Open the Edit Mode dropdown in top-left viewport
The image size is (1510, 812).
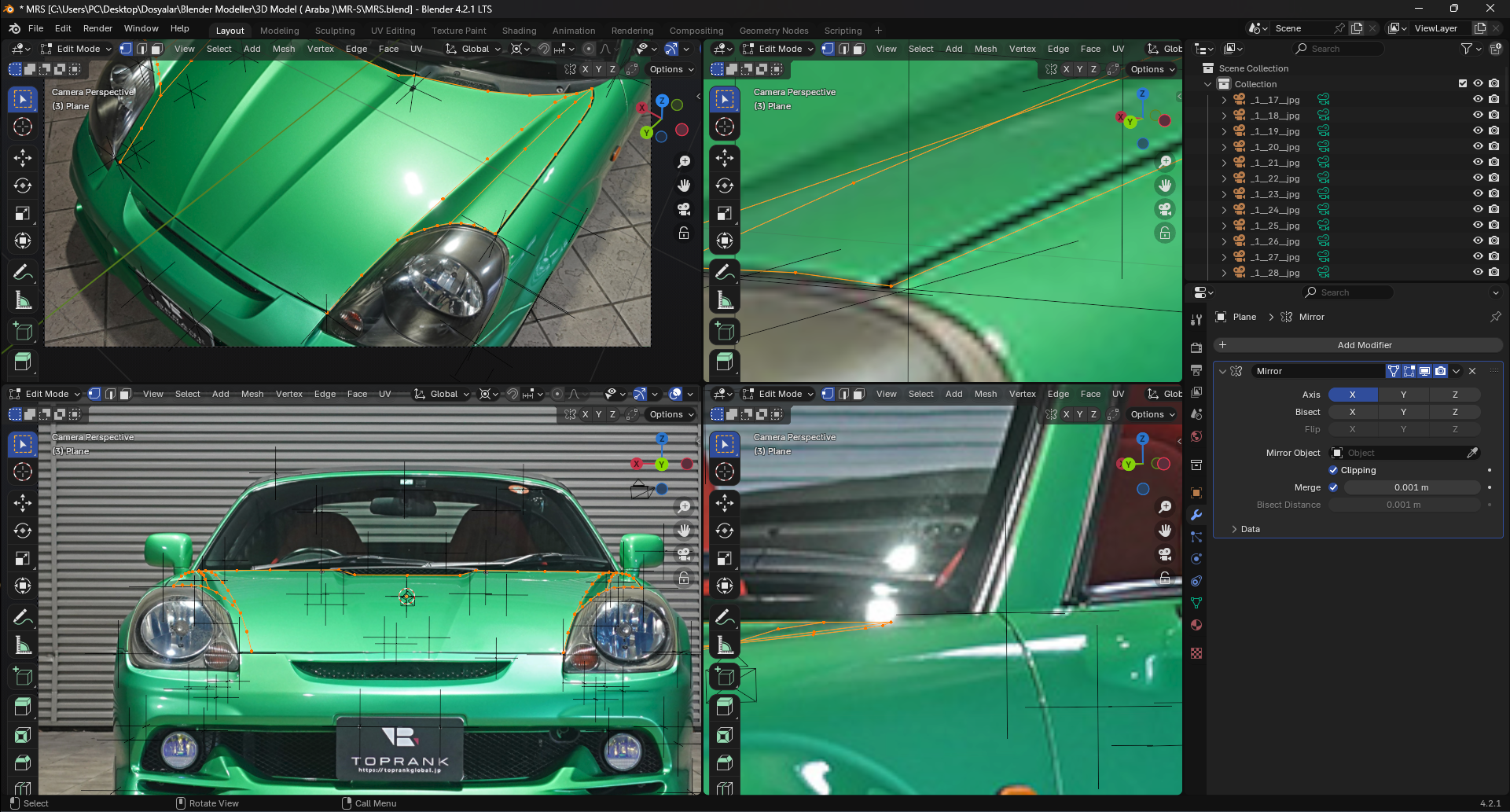pos(76,49)
